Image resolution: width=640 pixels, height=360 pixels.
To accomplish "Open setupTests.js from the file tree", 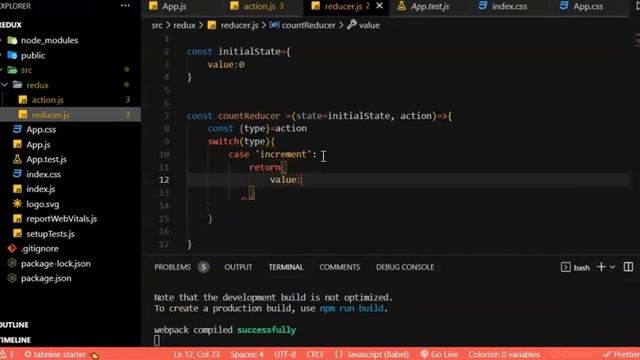I will (50, 234).
